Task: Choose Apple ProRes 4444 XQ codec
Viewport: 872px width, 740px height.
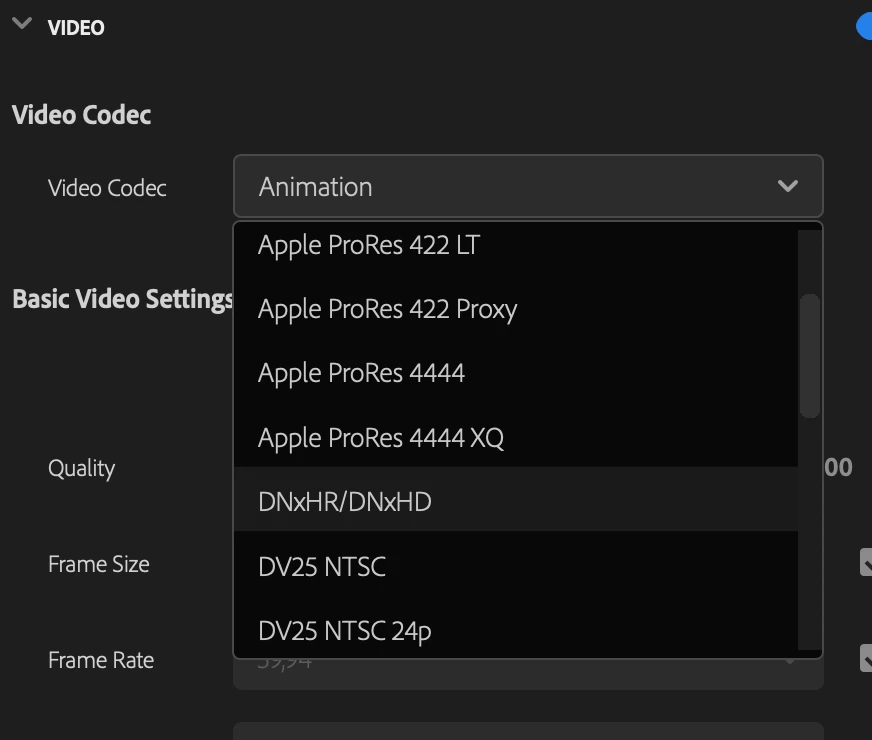Action: 516,438
